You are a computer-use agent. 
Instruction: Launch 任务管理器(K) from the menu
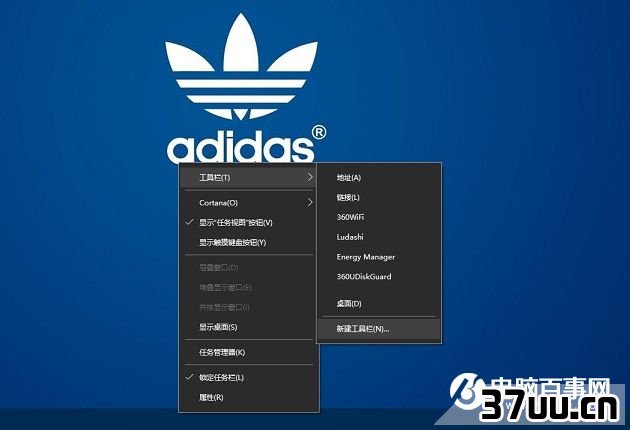point(248,352)
